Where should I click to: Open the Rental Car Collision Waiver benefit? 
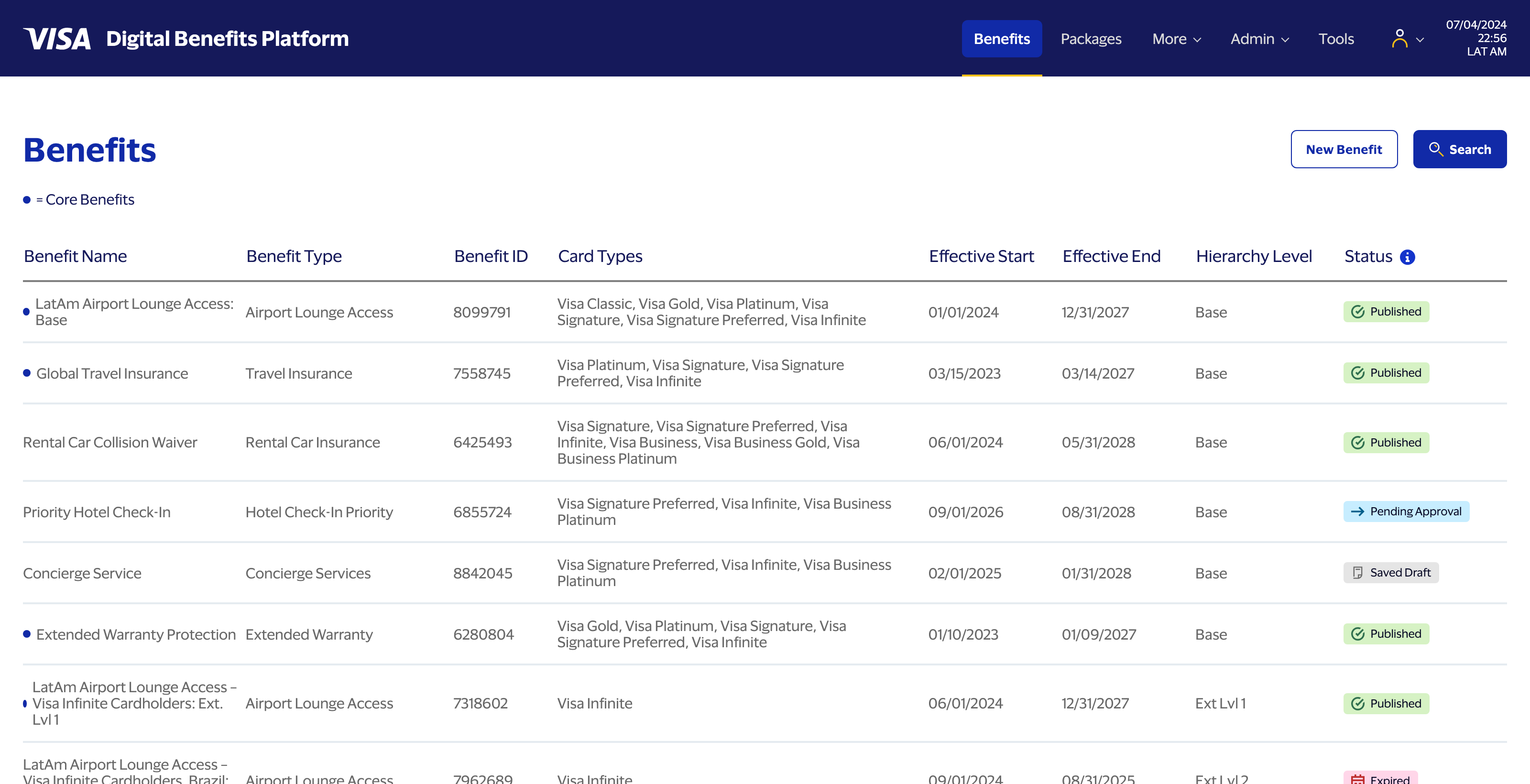coord(110,443)
